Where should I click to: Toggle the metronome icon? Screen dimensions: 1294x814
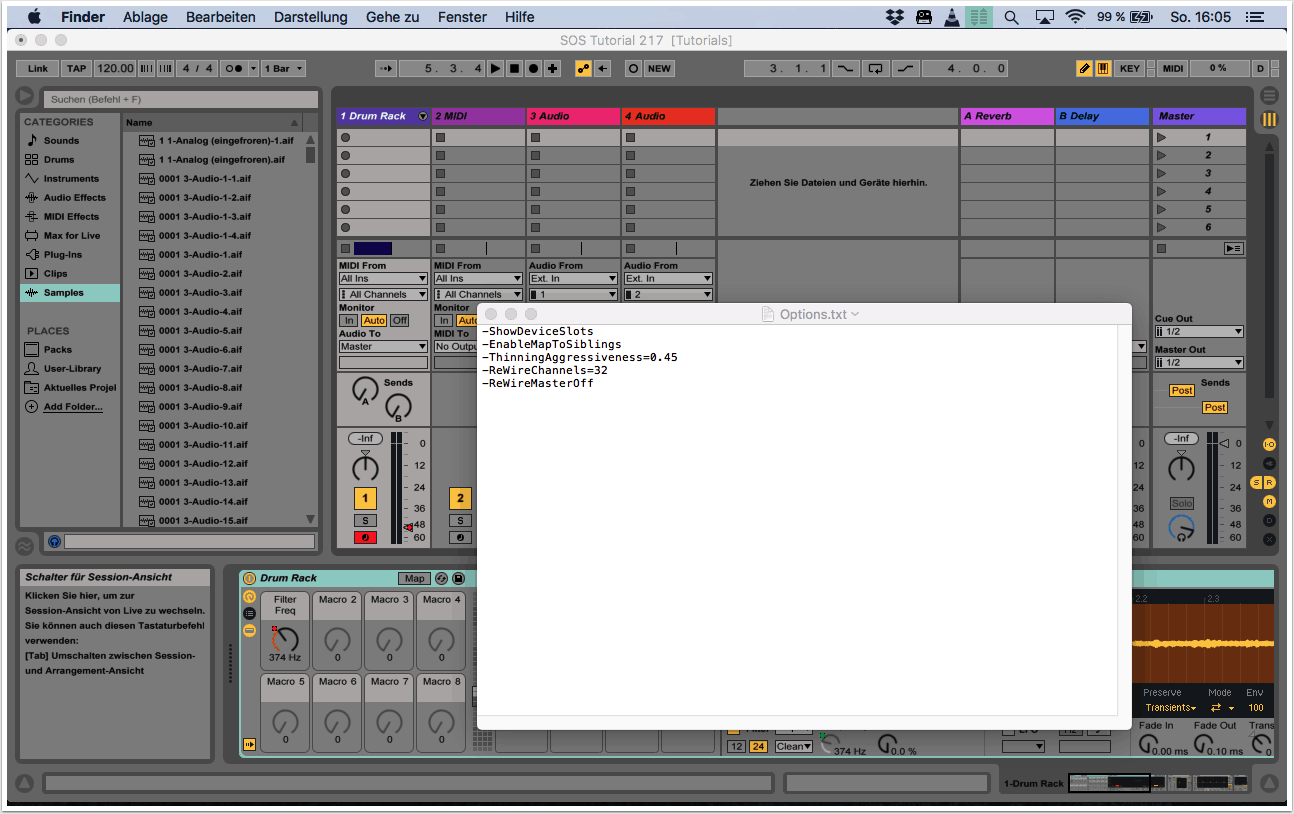[x=236, y=69]
